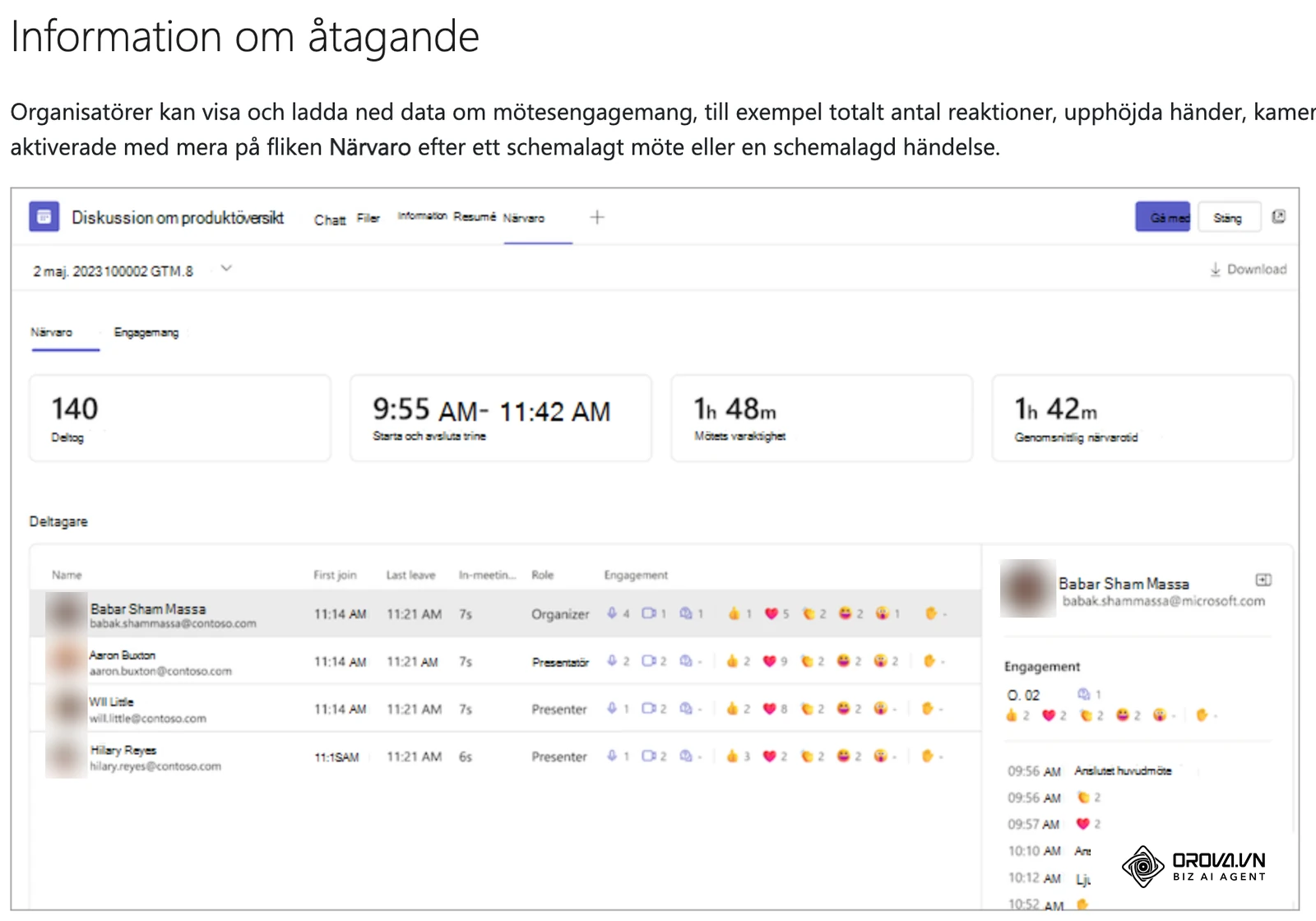
Task: Select the Närvaro sub-tab under the date
Action: pos(52,332)
